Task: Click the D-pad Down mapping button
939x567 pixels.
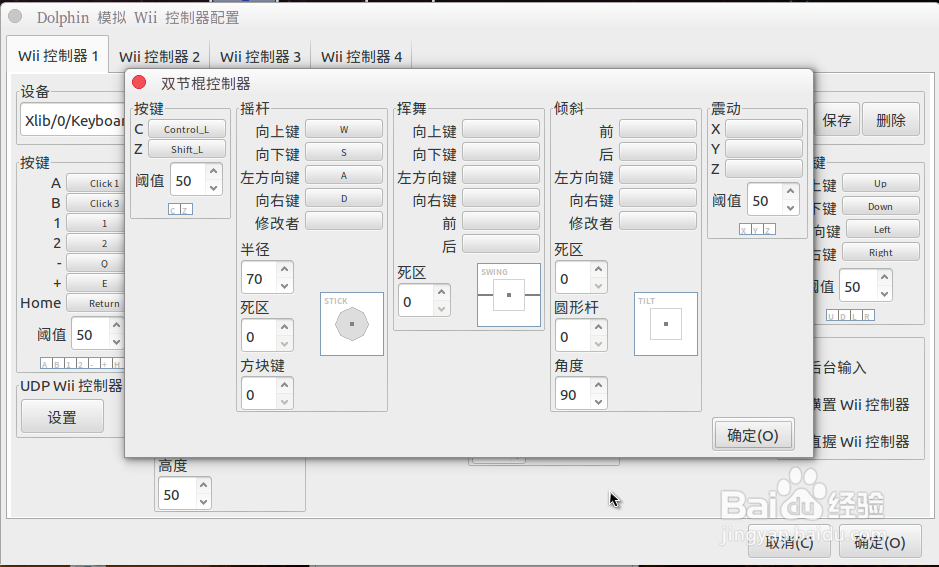Action: pos(880,207)
